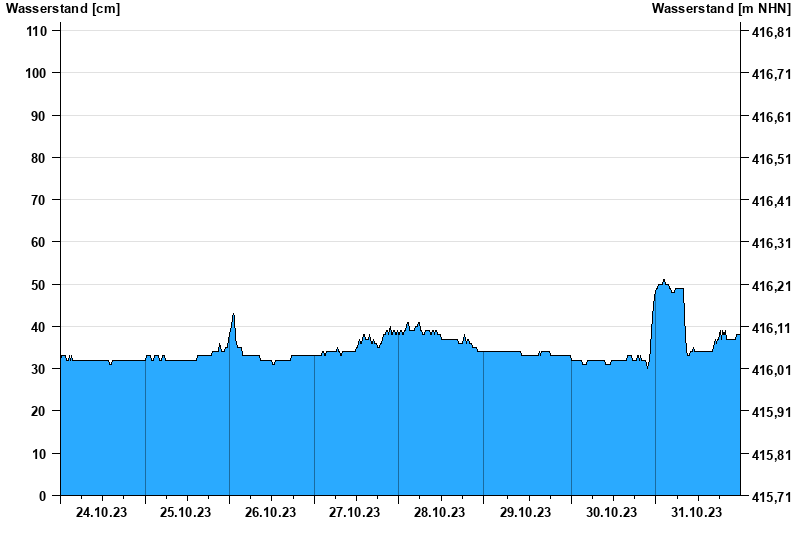
Task: Select the 416,11 right axis value
Action: pos(772,328)
